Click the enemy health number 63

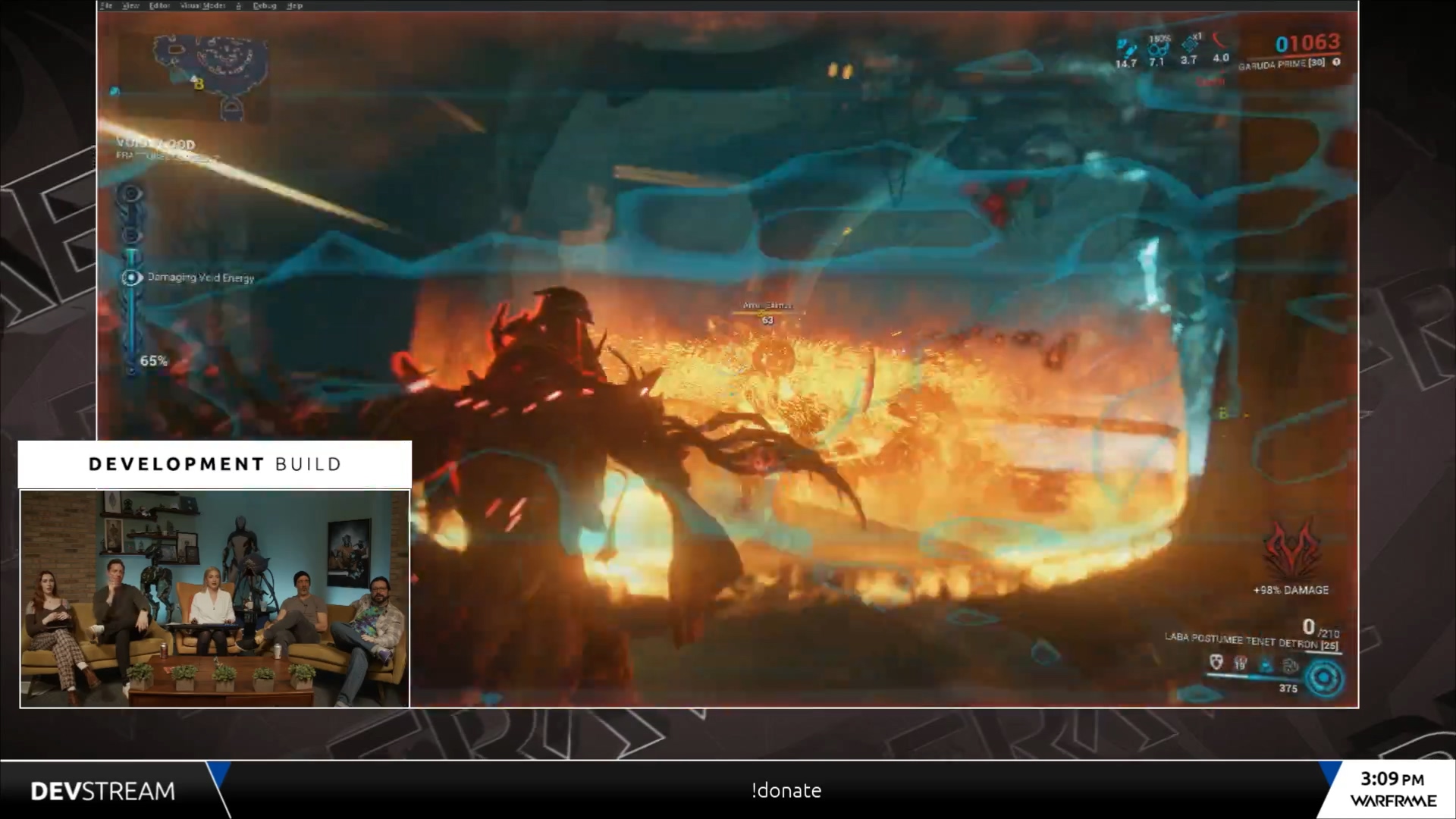coord(767,321)
